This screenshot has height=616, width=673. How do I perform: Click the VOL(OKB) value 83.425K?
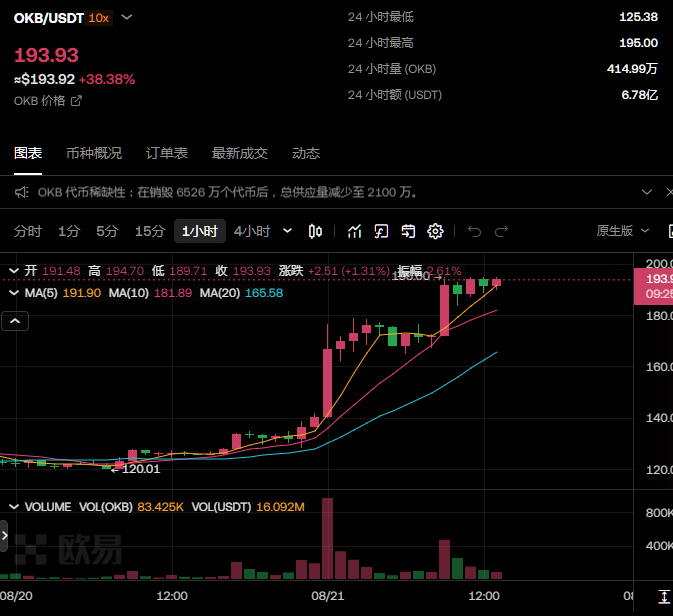161,507
